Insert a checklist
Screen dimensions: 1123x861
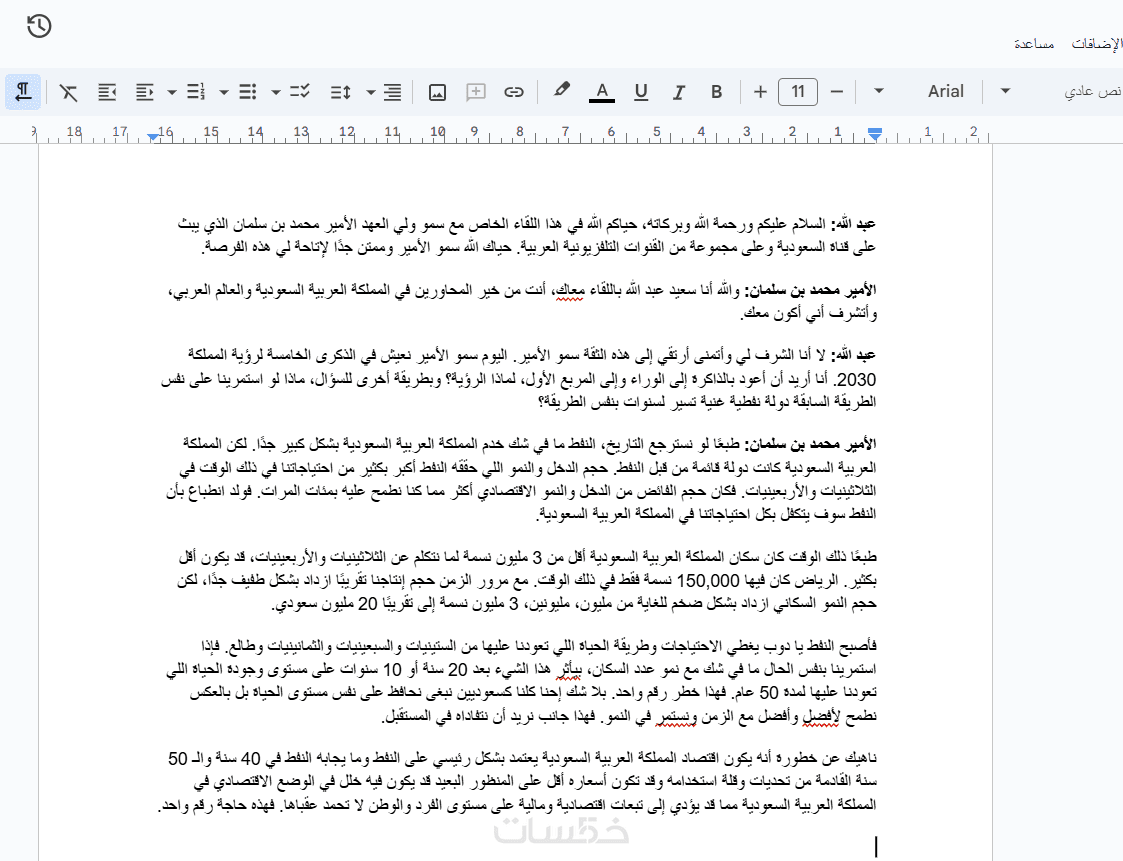coord(300,92)
